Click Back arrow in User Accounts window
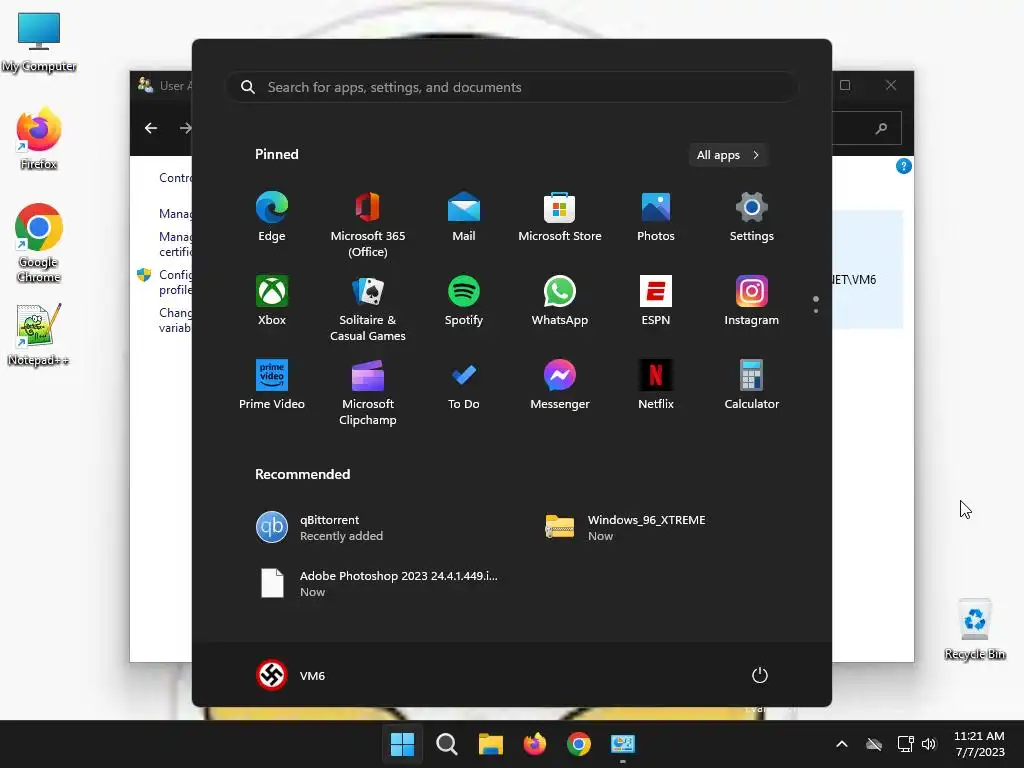 [x=151, y=128]
